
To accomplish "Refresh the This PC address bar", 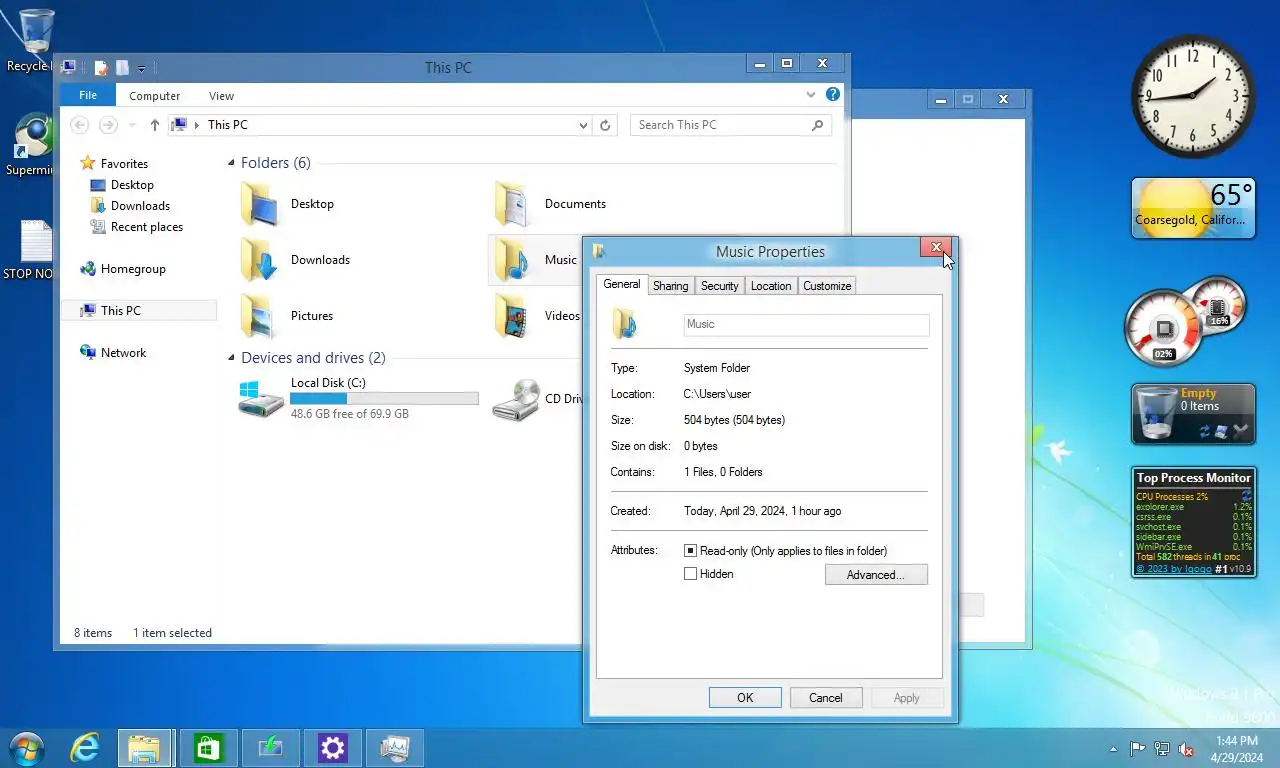I will point(605,125).
